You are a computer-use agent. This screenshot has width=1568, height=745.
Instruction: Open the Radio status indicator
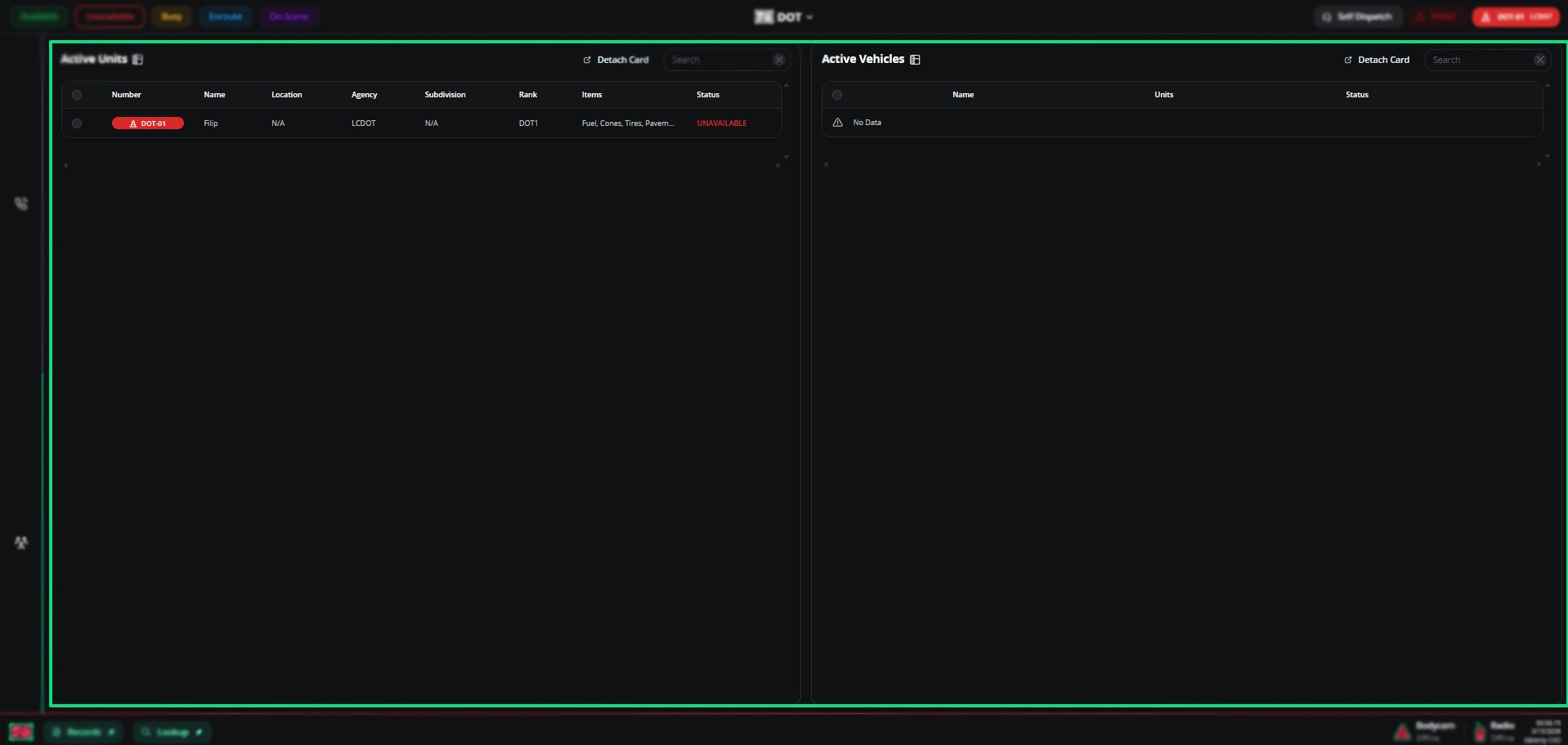pos(1495,731)
